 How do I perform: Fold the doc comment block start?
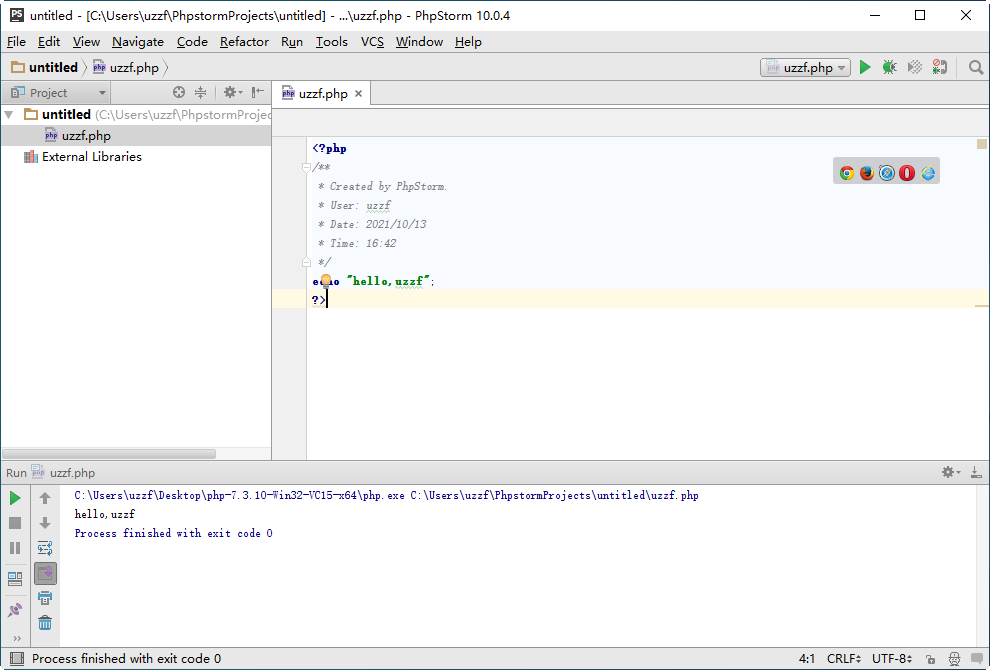(x=306, y=167)
